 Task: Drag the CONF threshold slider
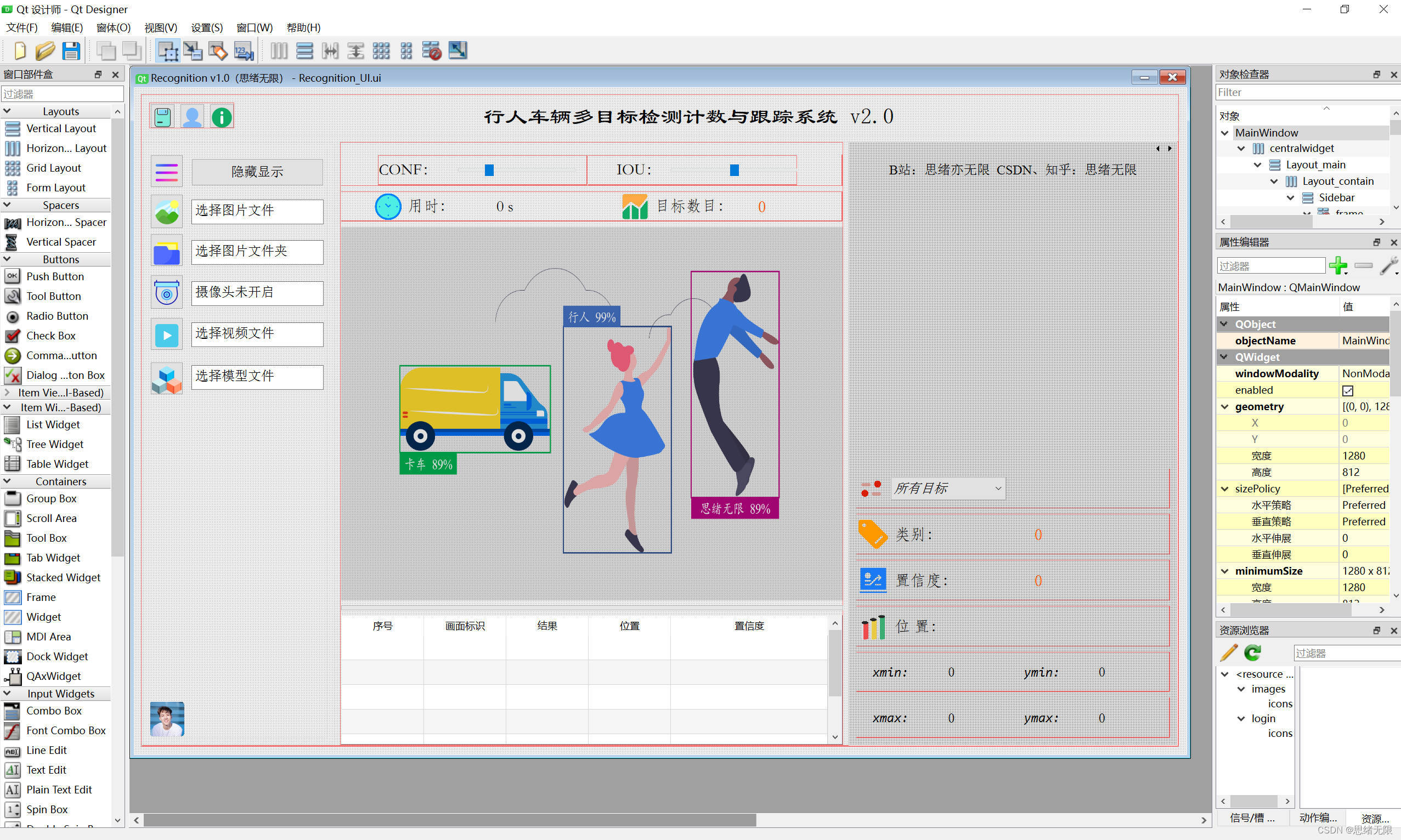490,170
